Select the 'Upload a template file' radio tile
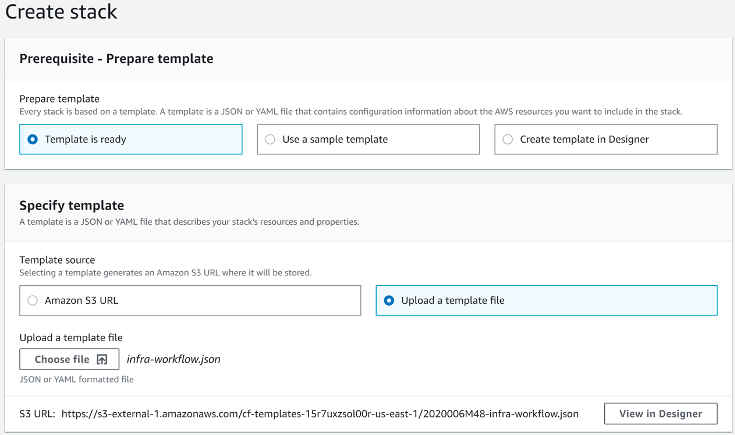 click(x=547, y=300)
